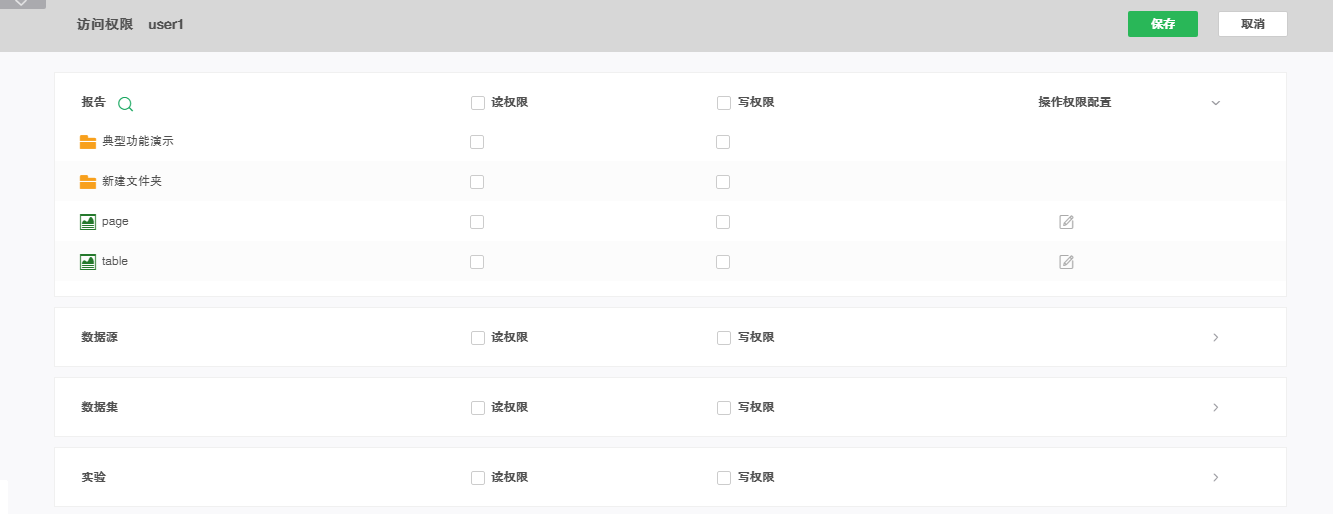Click the green 保存 button
This screenshot has width=1333, height=514.
point(1162,24)
